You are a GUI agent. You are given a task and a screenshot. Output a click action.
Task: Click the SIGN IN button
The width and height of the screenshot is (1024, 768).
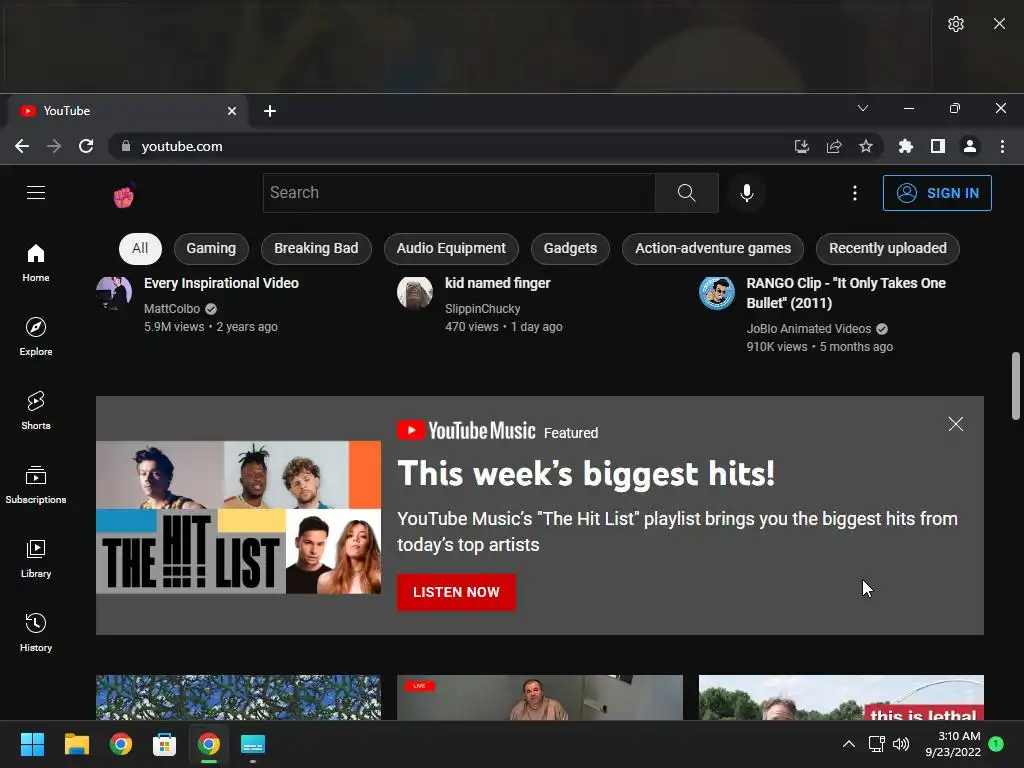[x=937, y=193]
